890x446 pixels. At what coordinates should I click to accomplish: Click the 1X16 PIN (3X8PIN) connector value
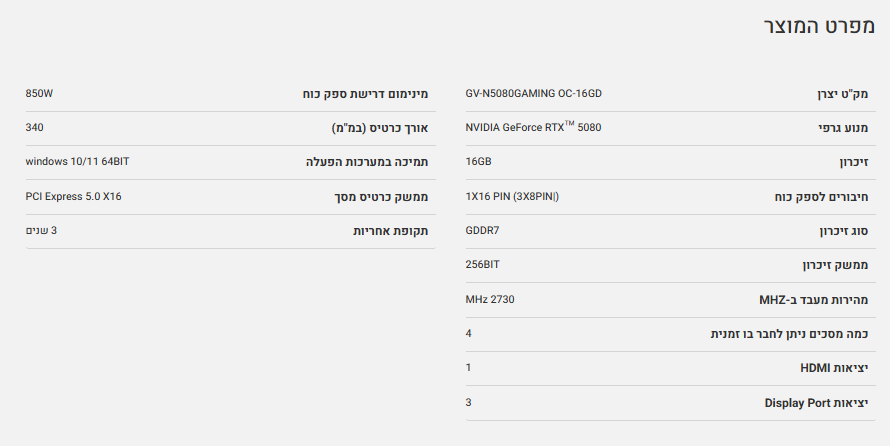512,196
